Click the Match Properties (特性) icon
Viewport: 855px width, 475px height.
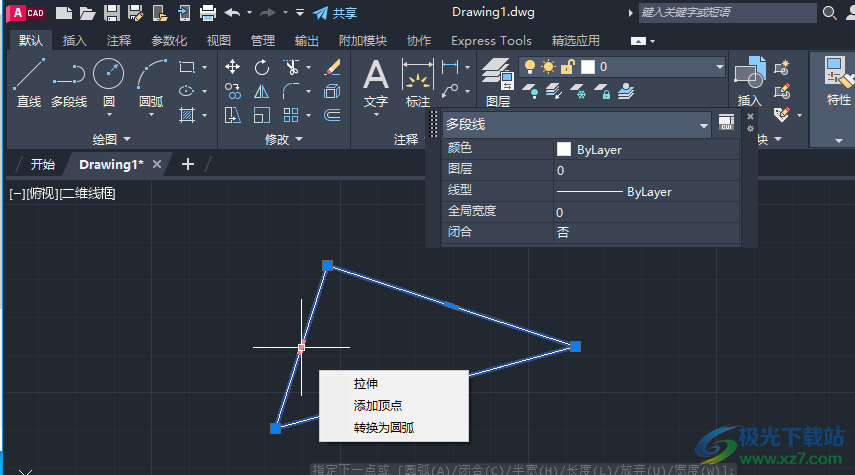[x=838, y=81]
